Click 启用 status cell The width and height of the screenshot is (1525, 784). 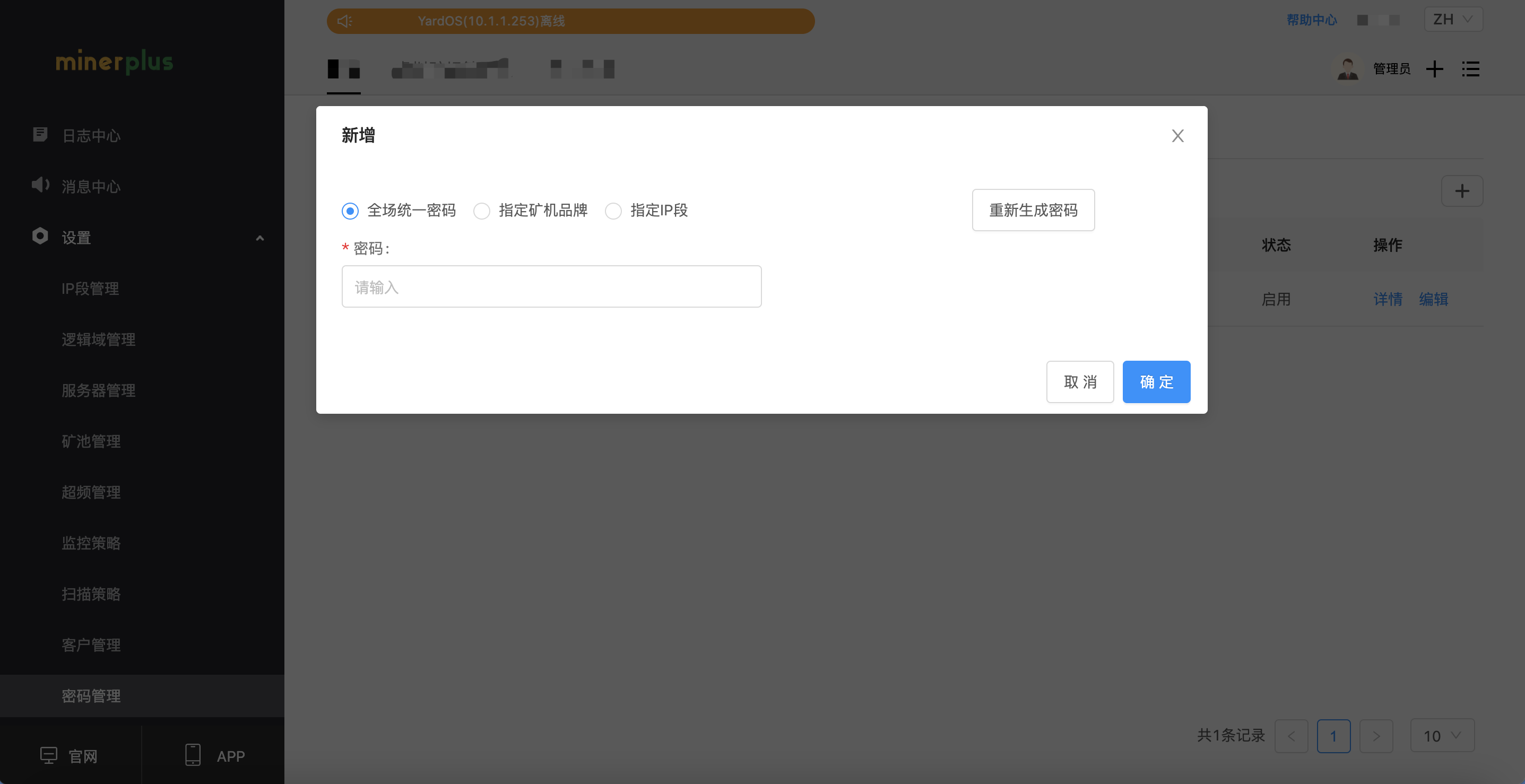coord(1276,299)
